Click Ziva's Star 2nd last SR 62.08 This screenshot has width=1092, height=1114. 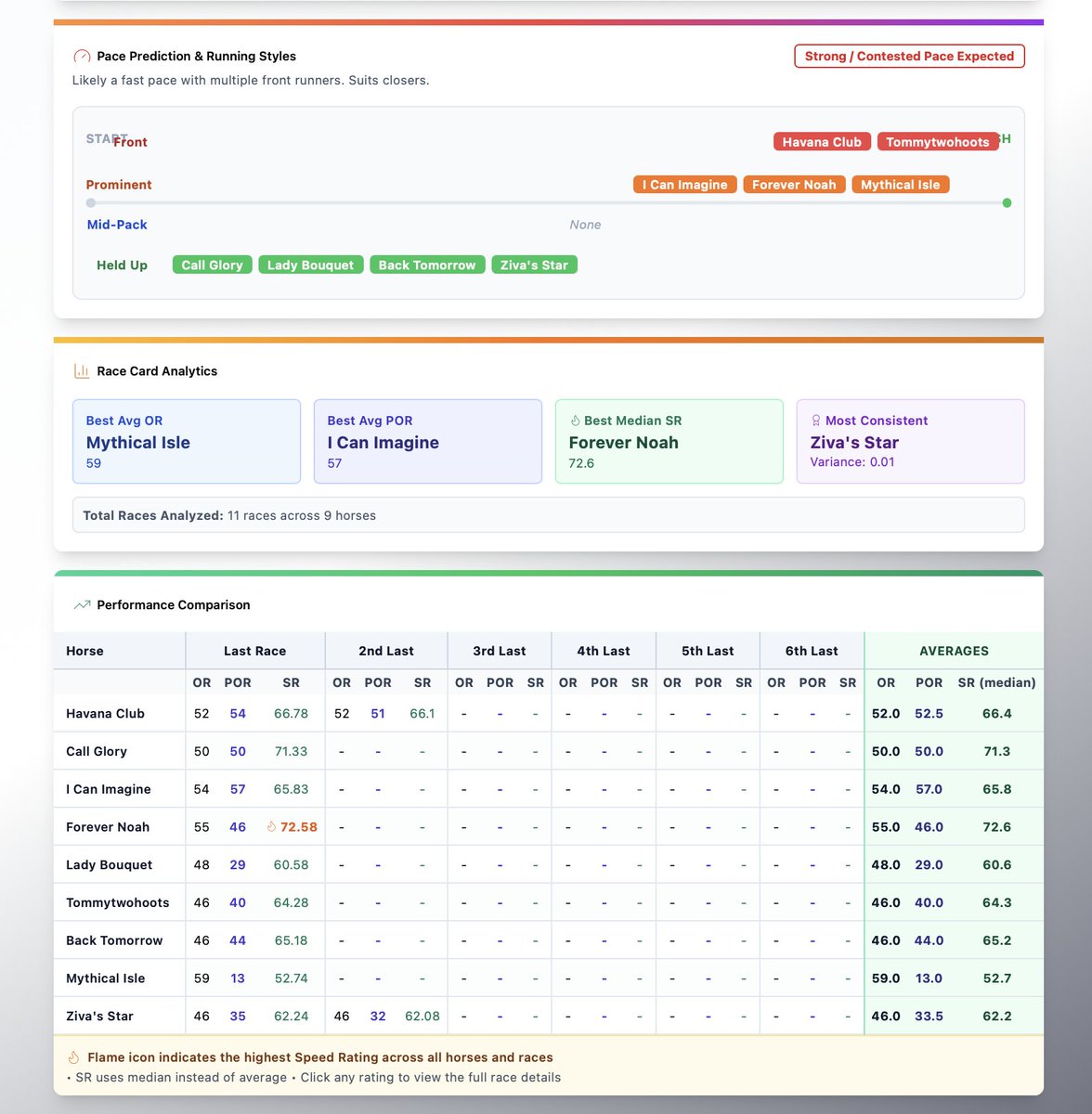422,1017
